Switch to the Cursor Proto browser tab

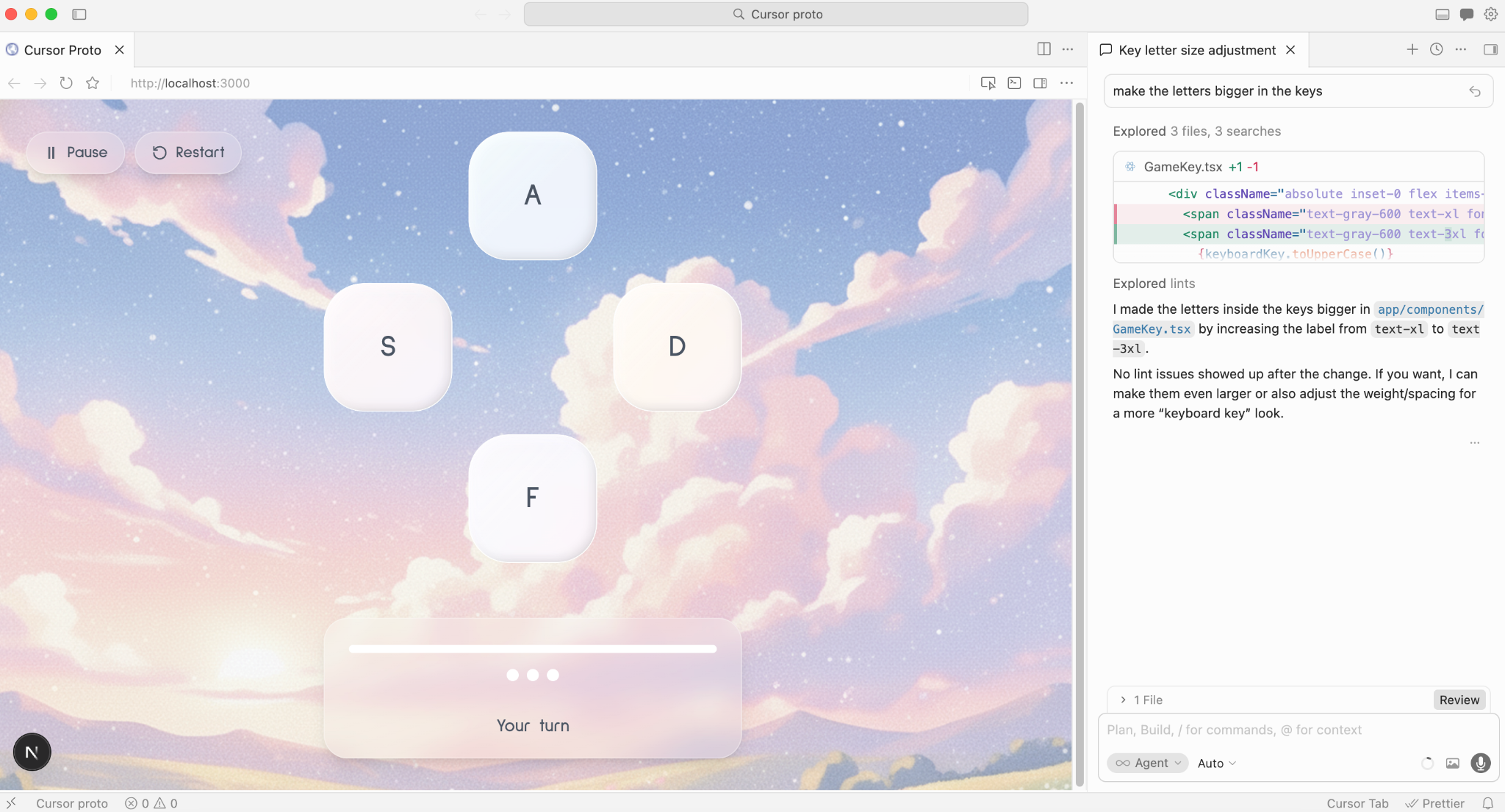point(62,49)
